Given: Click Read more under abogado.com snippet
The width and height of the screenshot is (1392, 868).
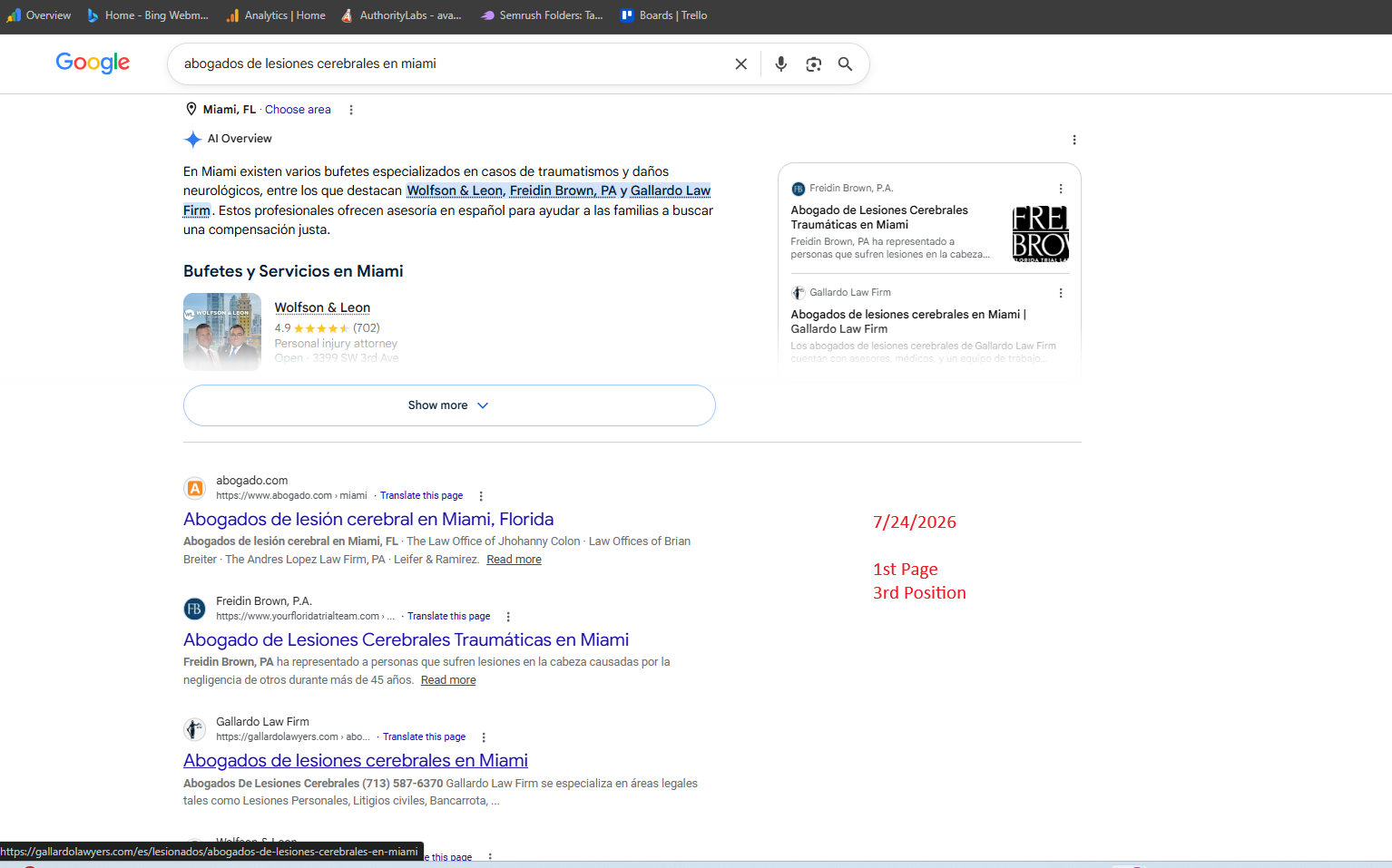Looking at the screenshot, I should pos(514,560).
